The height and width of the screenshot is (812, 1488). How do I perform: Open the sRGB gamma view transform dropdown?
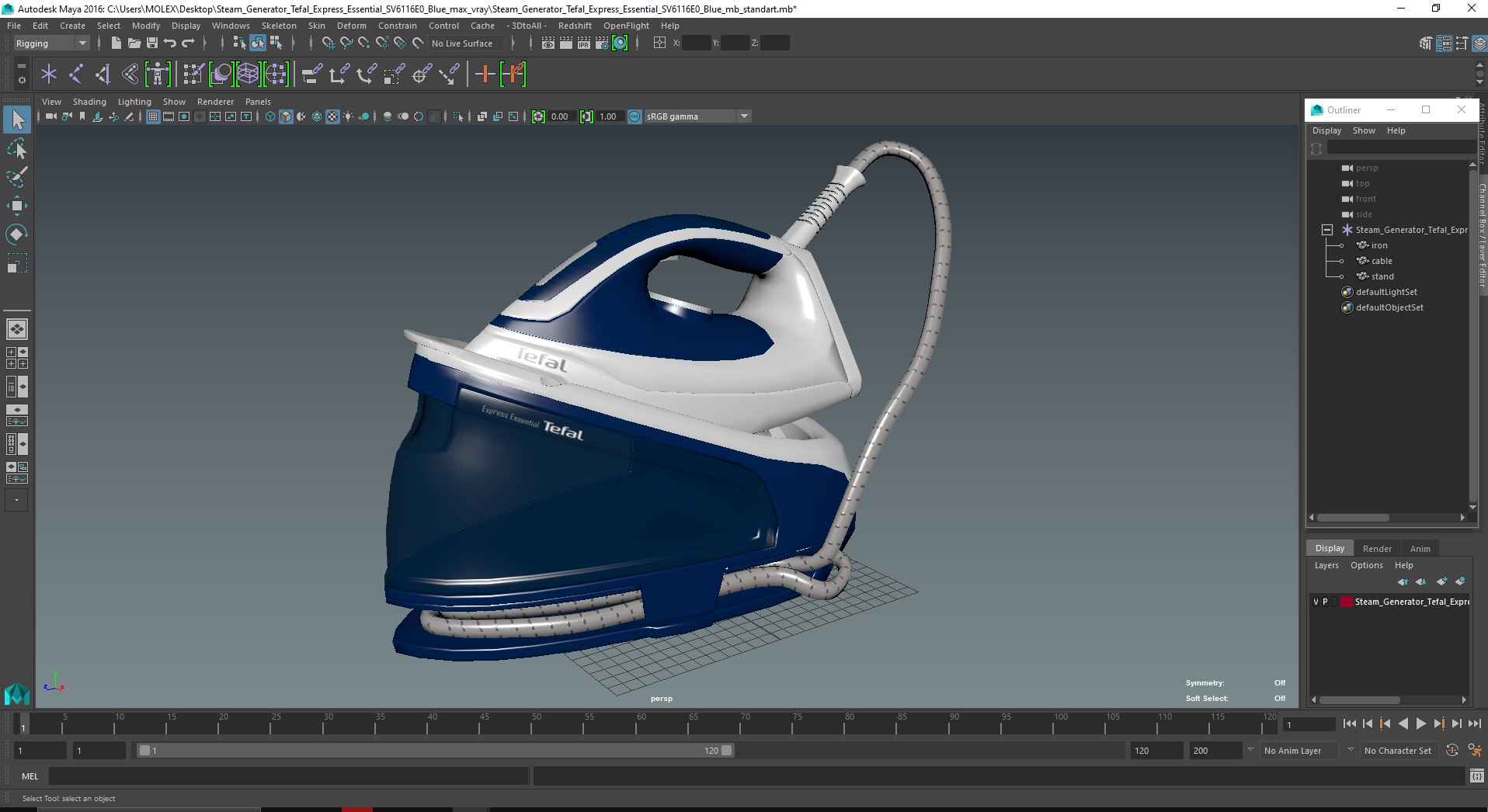pos(697,116)
